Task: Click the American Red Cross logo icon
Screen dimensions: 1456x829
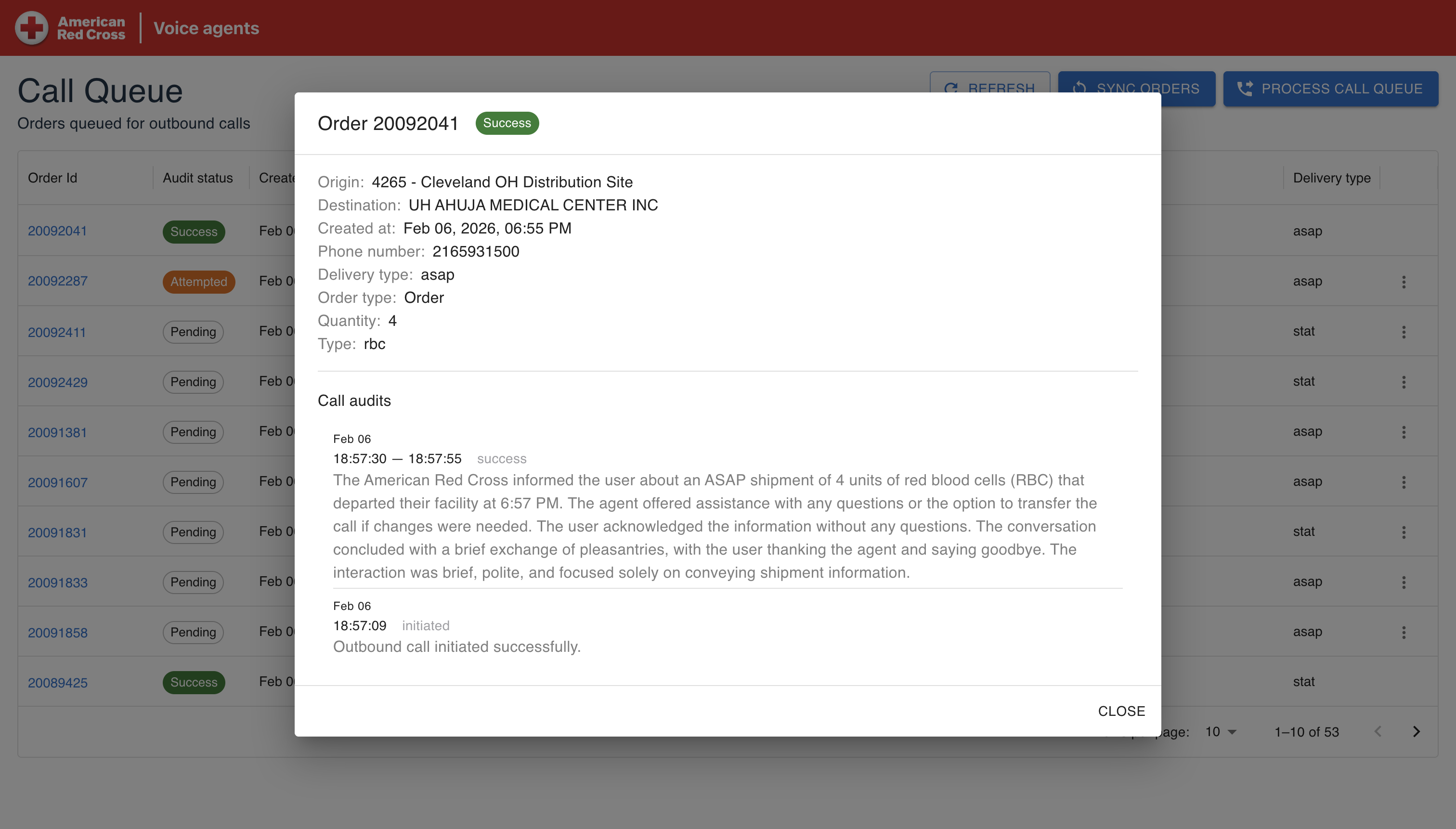Action: [31, 28]
